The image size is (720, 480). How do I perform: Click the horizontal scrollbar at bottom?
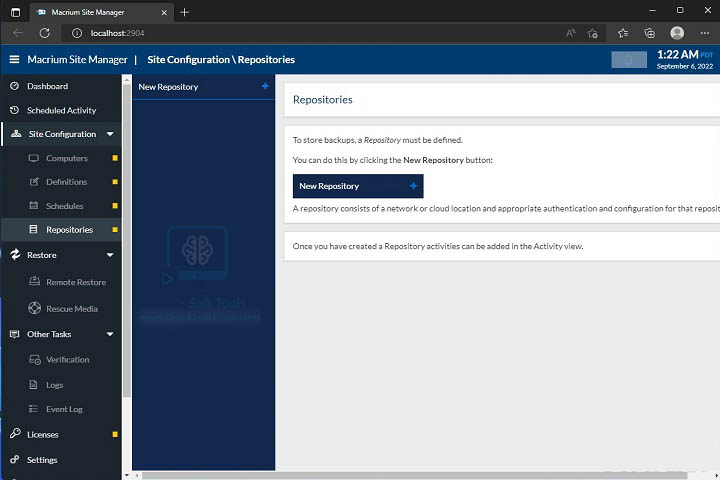pos(414,475)
